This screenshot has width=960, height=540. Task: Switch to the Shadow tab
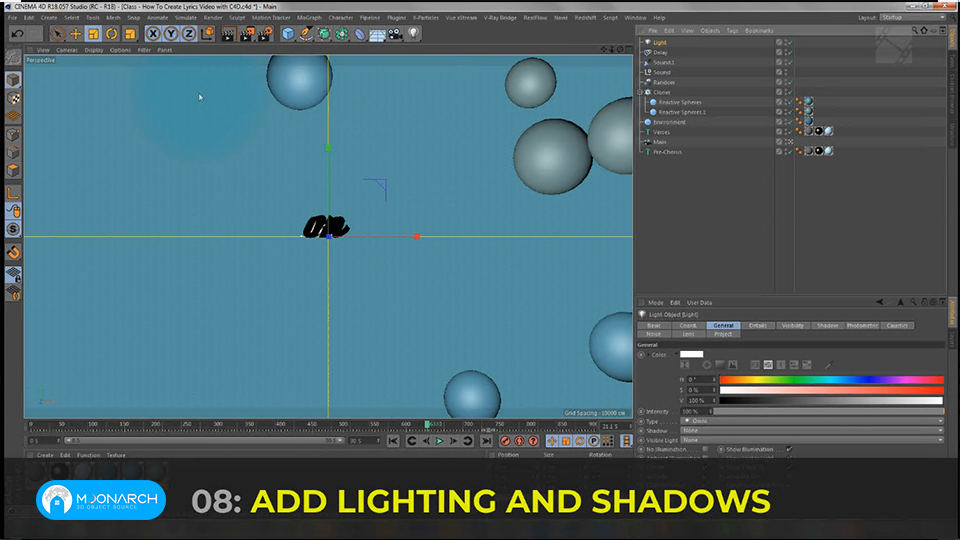(827, 326)
